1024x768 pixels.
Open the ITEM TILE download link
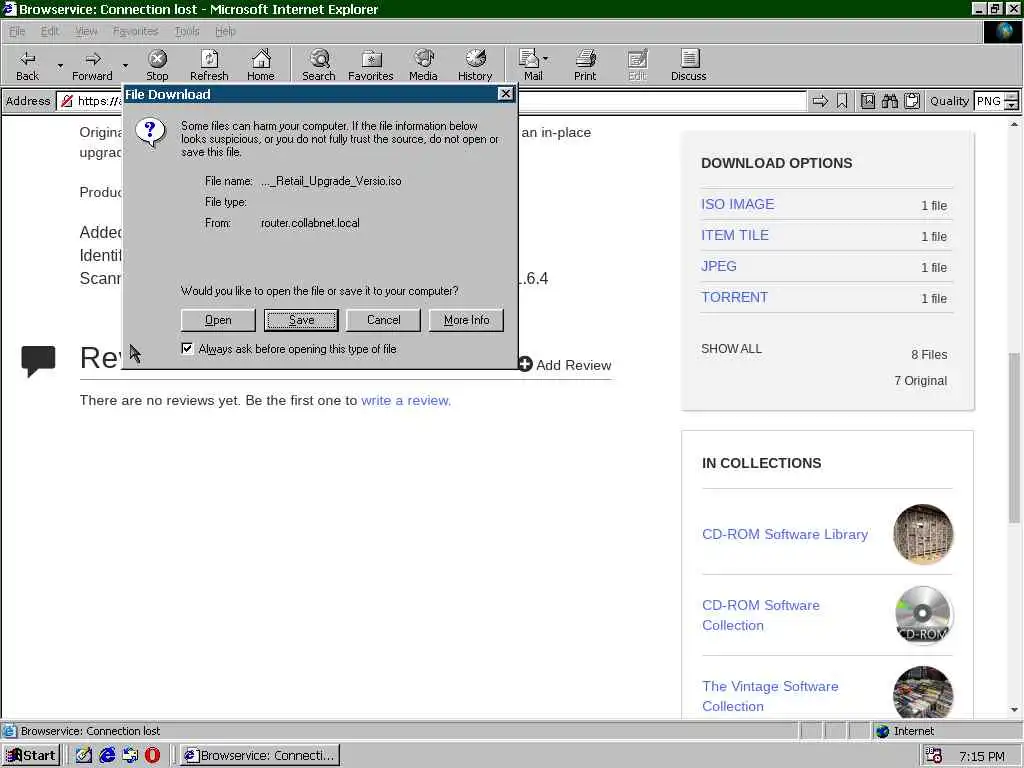coord(735,235)
